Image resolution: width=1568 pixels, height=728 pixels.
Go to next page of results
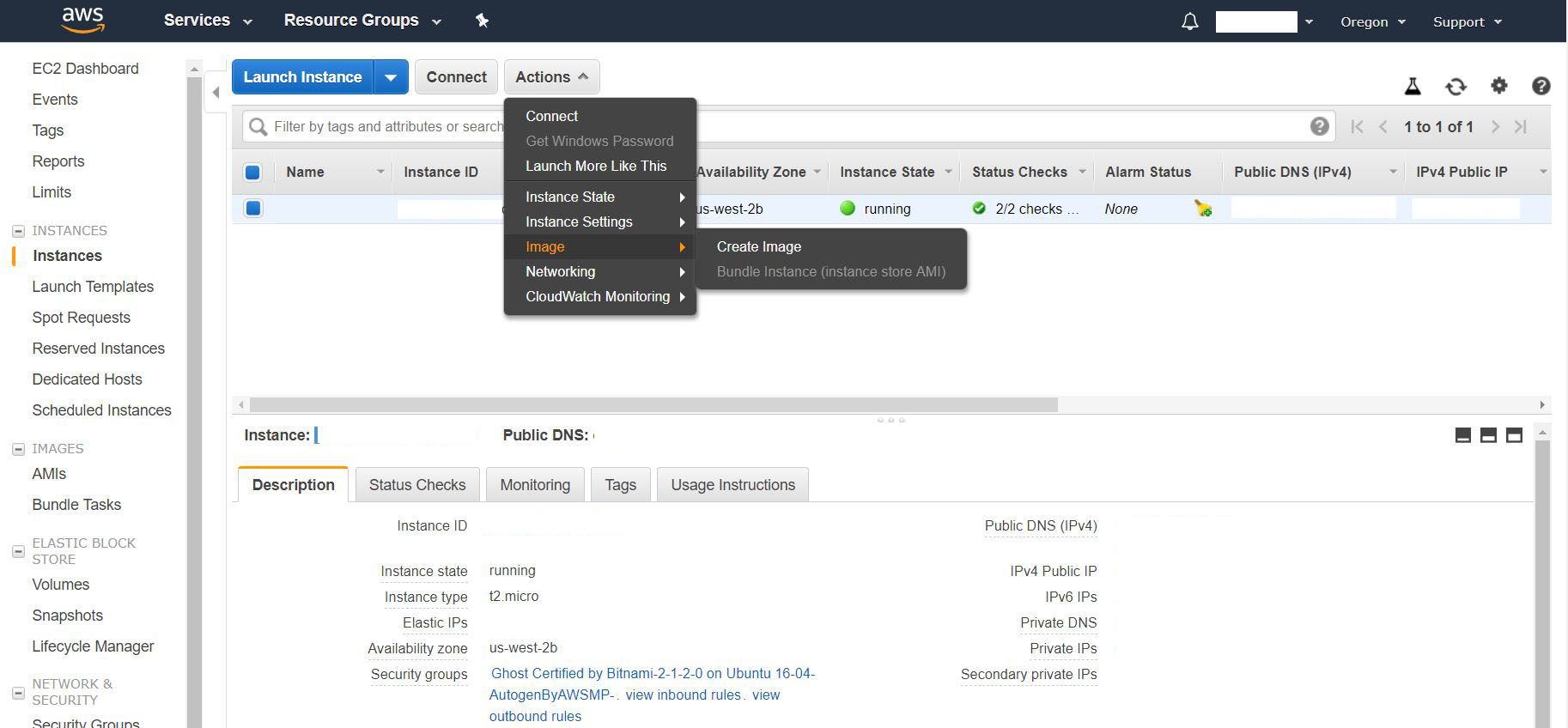pyautogui.click(x=1495, y=126)
